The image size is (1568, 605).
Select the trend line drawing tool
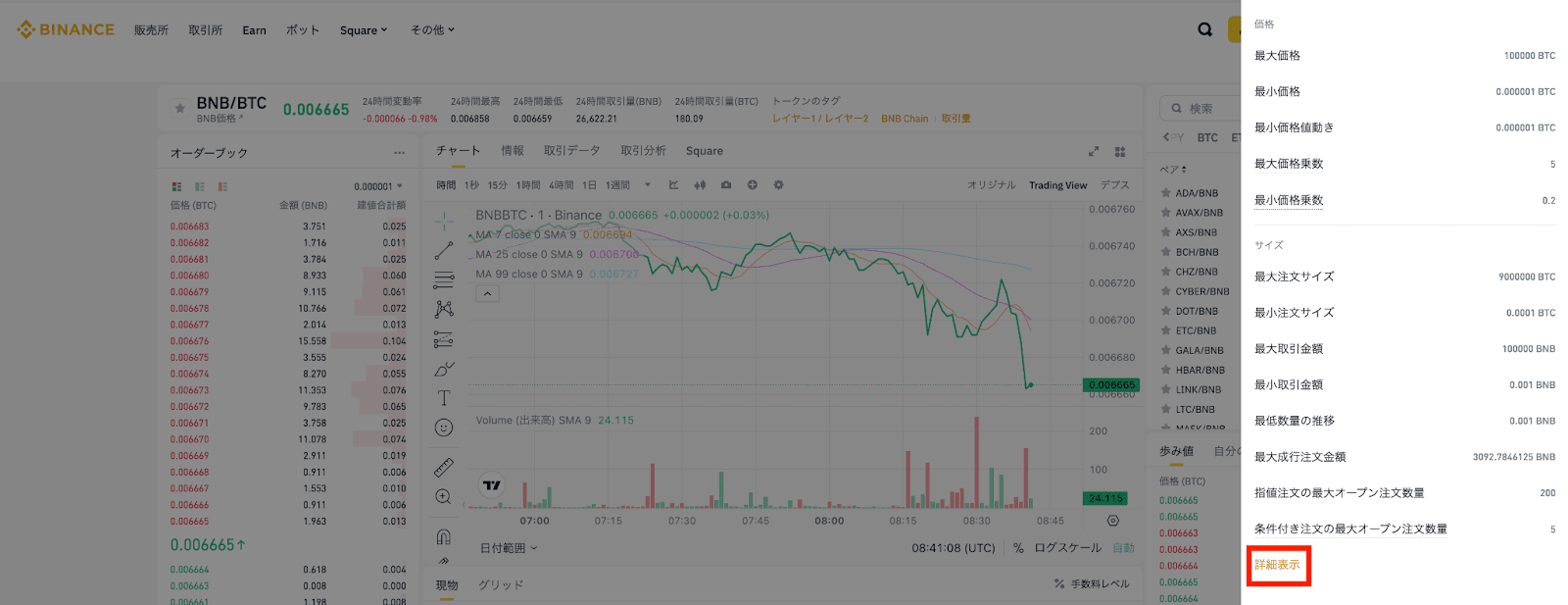click(x=444, y=250)
